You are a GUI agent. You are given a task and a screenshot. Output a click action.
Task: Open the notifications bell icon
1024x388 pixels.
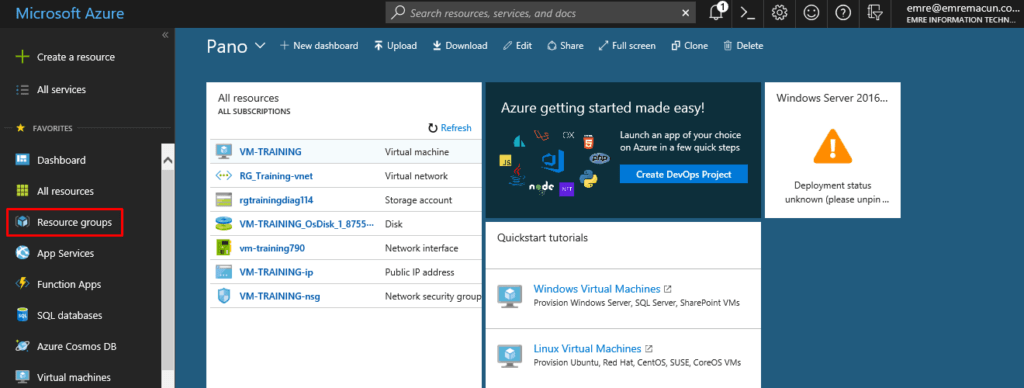pos(717,13)
